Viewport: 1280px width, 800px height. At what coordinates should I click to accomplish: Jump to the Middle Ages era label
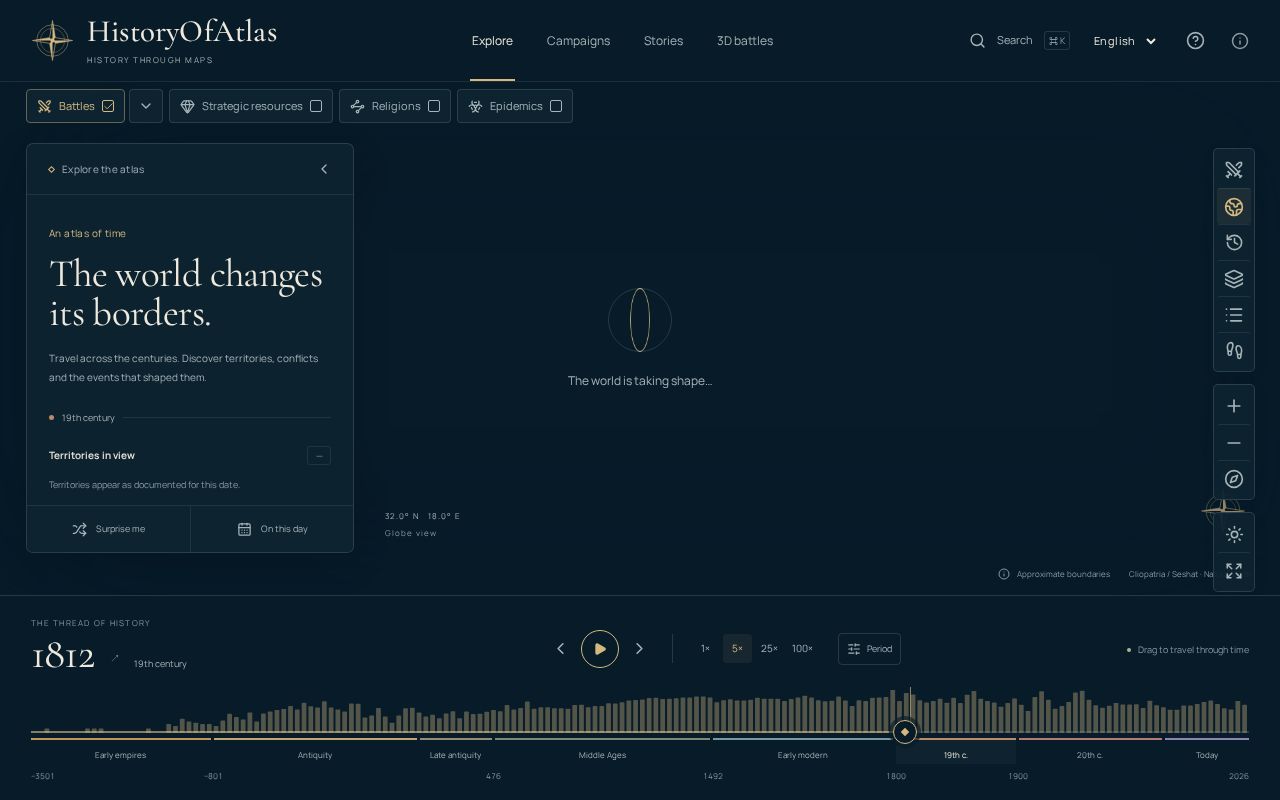[x=602, y=755]
